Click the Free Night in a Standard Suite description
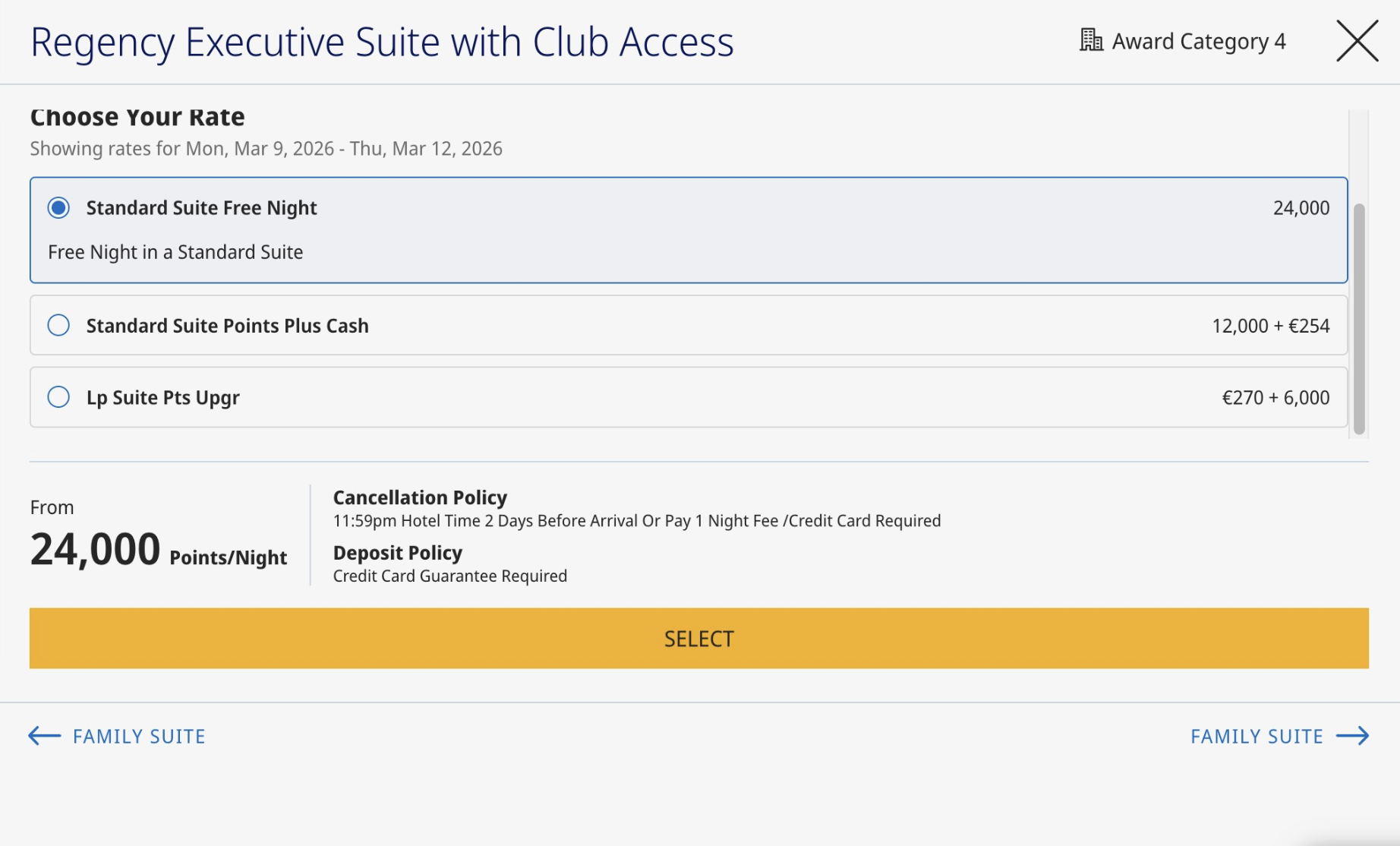 pos(175,252)
